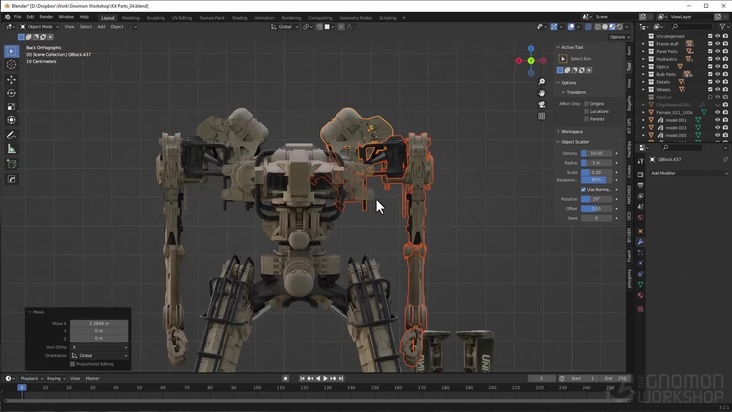Click the pan view hand icon

click(x=542, y=93)
